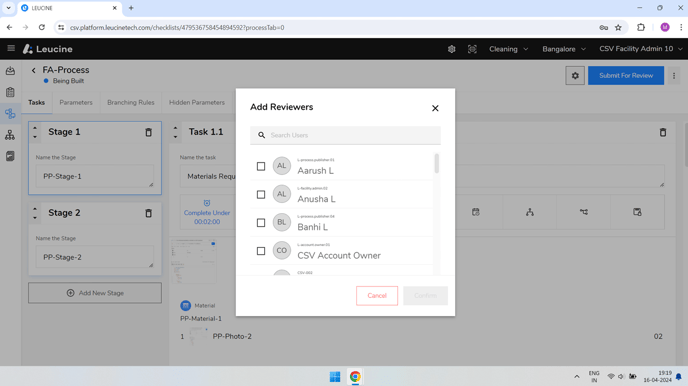Switch to the Branching Rules tab
688x386 pixels.
(x=131, y=102)
